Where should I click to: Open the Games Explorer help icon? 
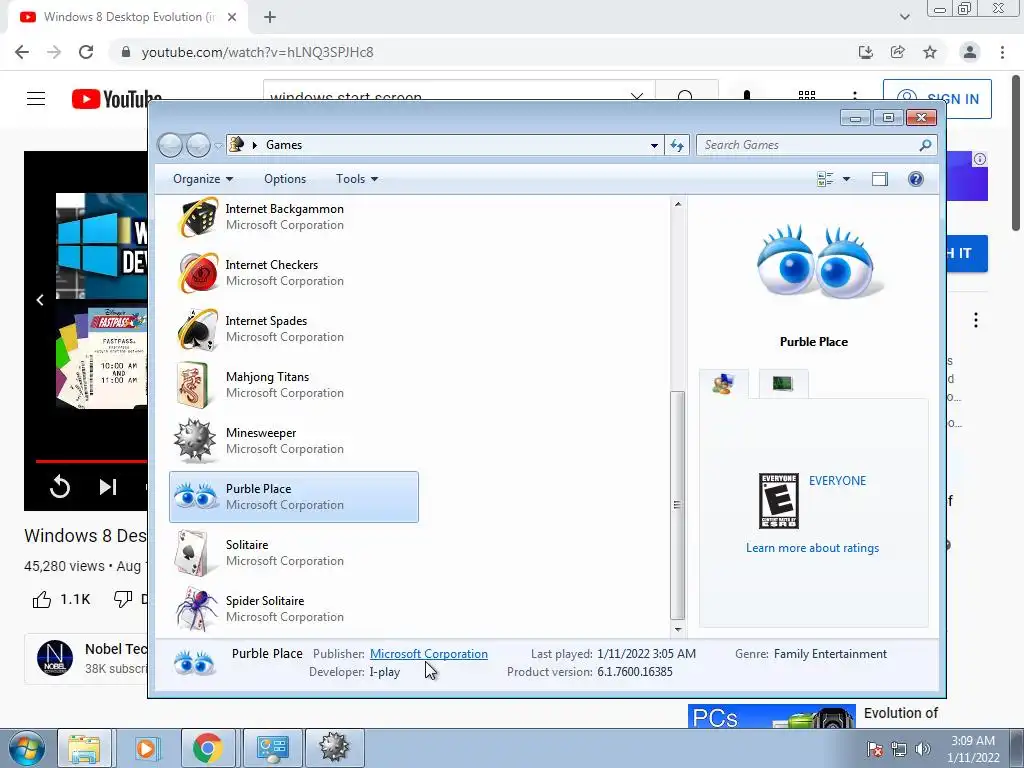click(916, 179)
